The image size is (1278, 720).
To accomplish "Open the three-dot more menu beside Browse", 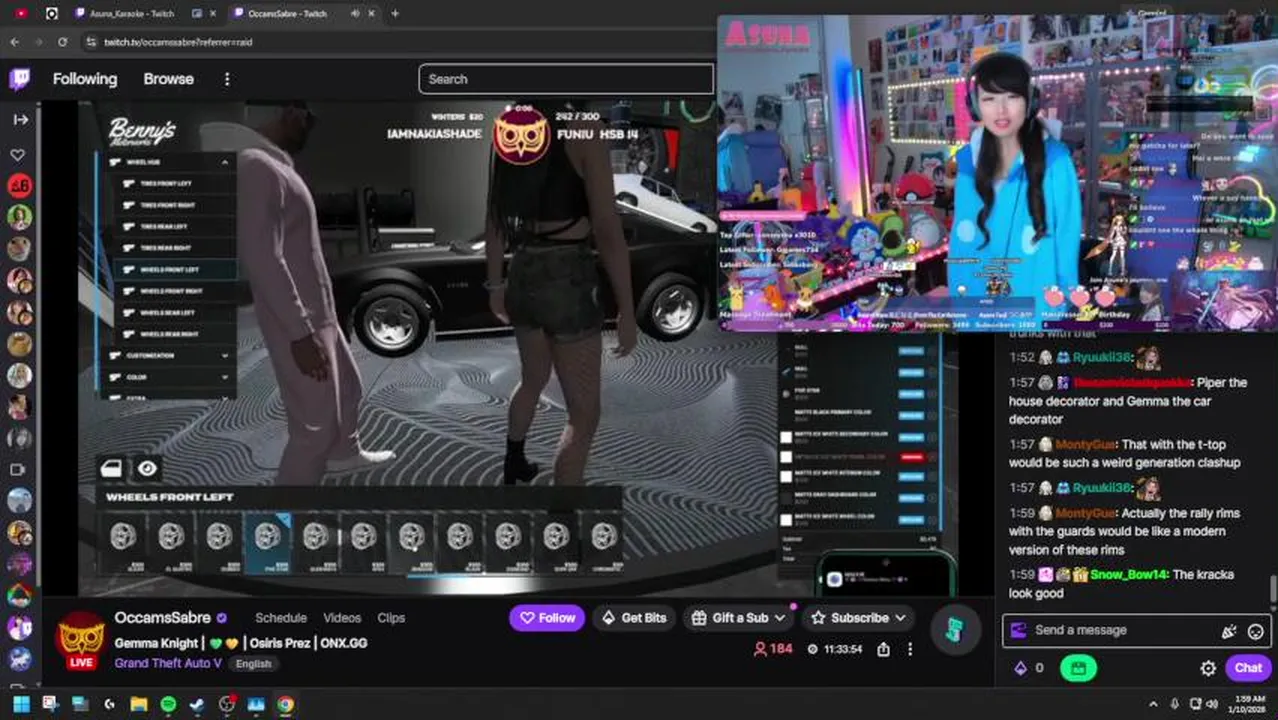I will [x=227, y=79].
